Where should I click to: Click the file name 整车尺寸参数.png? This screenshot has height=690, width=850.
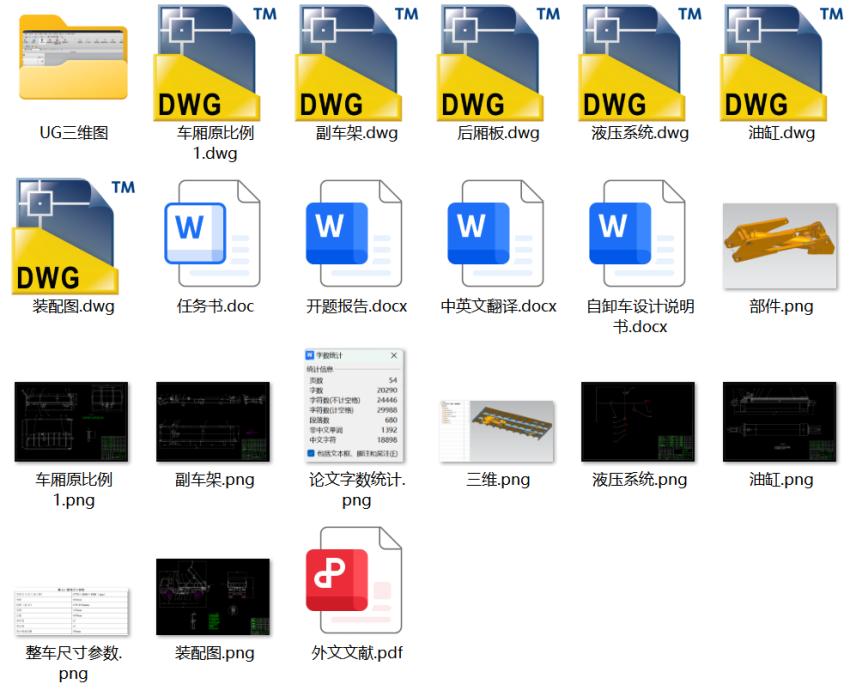(74, 663)
